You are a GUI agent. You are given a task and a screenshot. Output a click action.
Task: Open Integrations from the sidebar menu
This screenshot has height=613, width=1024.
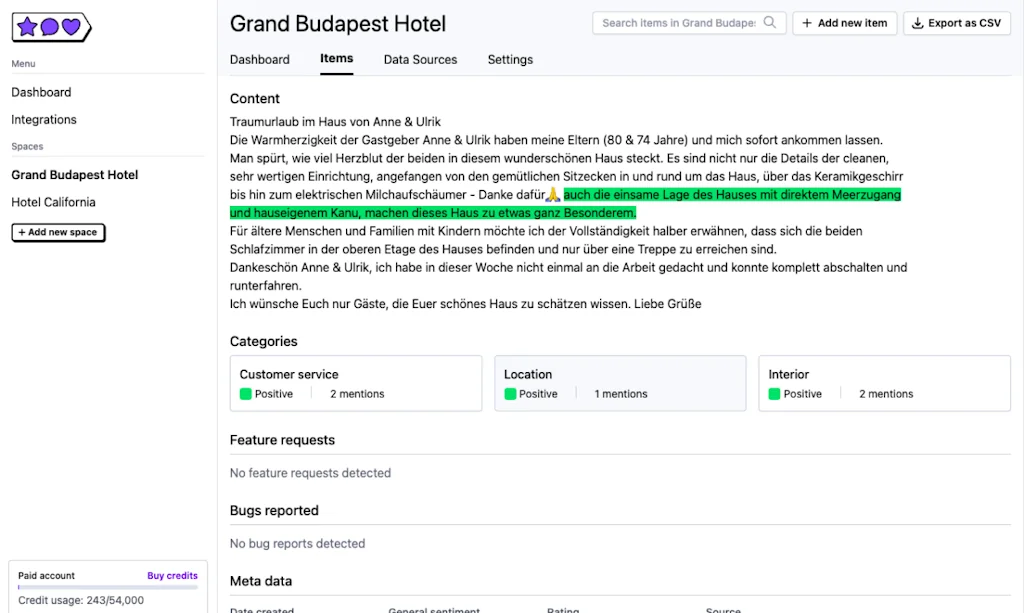[43, 119]
